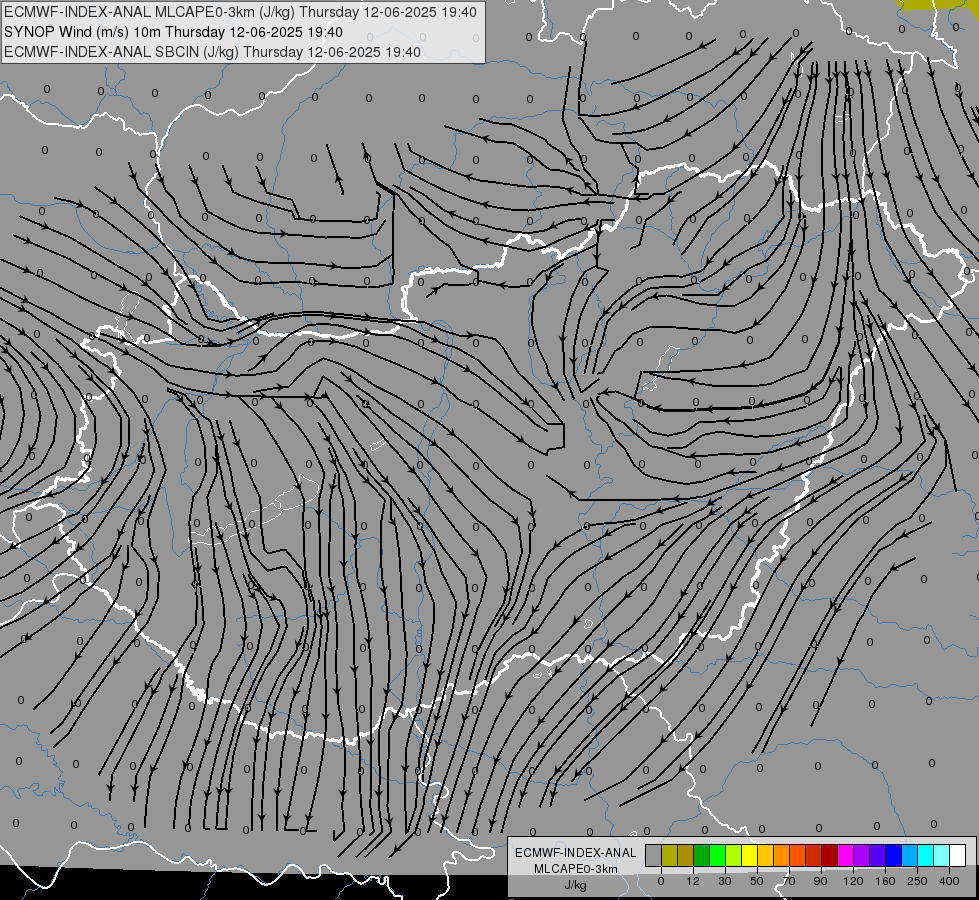The height and width of the screenshot is (900, 979).
Task: Click the SBCIN analysis header line
Action: pyautogui.click(x=212, y=52)
